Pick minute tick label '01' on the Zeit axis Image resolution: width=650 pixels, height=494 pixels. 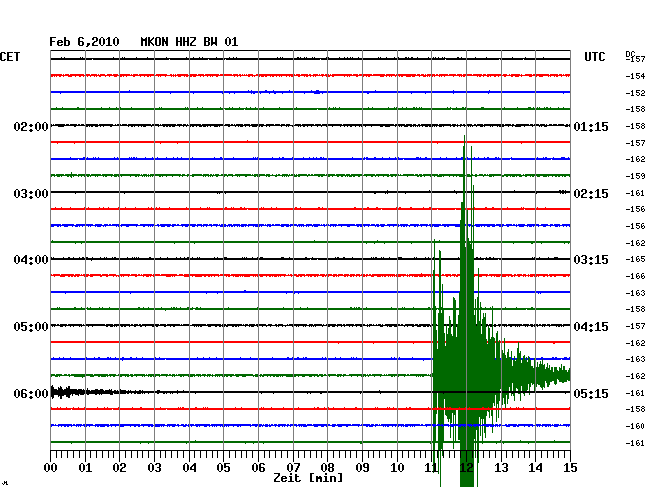[x=85, y=468]
